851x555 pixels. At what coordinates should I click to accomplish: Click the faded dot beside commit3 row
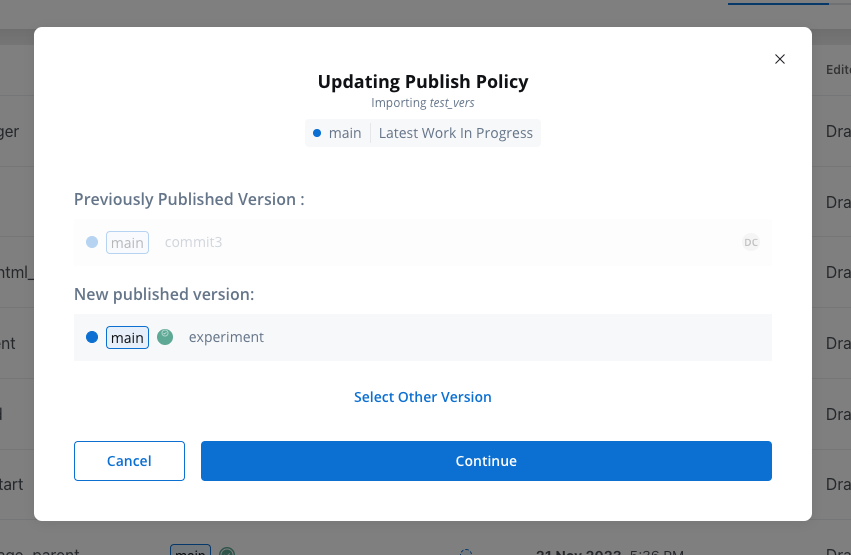point(92,242)
